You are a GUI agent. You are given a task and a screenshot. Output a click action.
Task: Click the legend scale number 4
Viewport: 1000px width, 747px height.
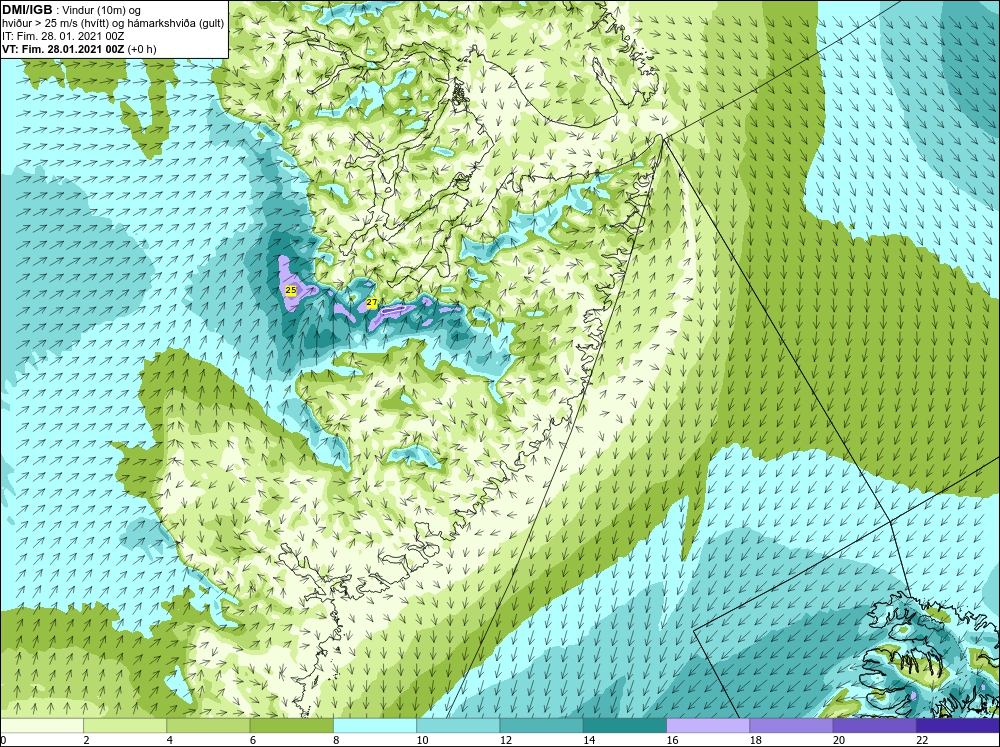[x=170, y=740]
